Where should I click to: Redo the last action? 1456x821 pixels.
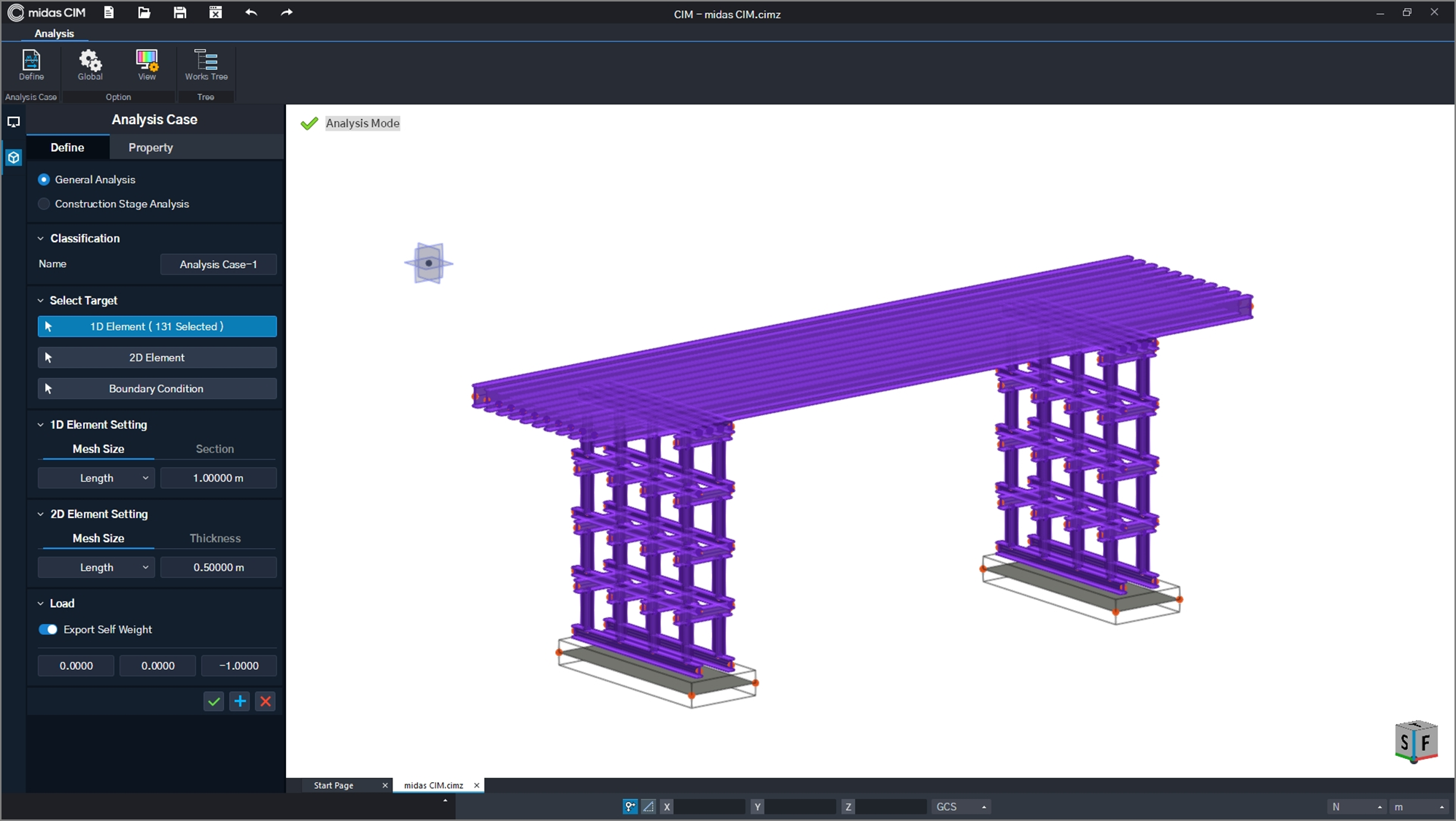pyautogui.click(x=287, y=12)
